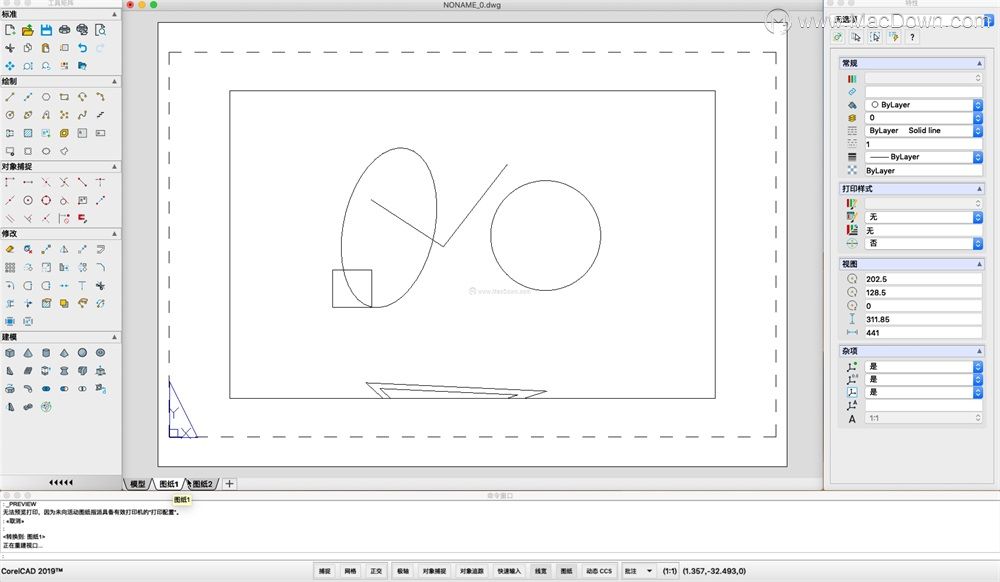This screenshot has height=582, width=1000.
Task: Collapse the 视图 properties section
Action: pos(979,264)
